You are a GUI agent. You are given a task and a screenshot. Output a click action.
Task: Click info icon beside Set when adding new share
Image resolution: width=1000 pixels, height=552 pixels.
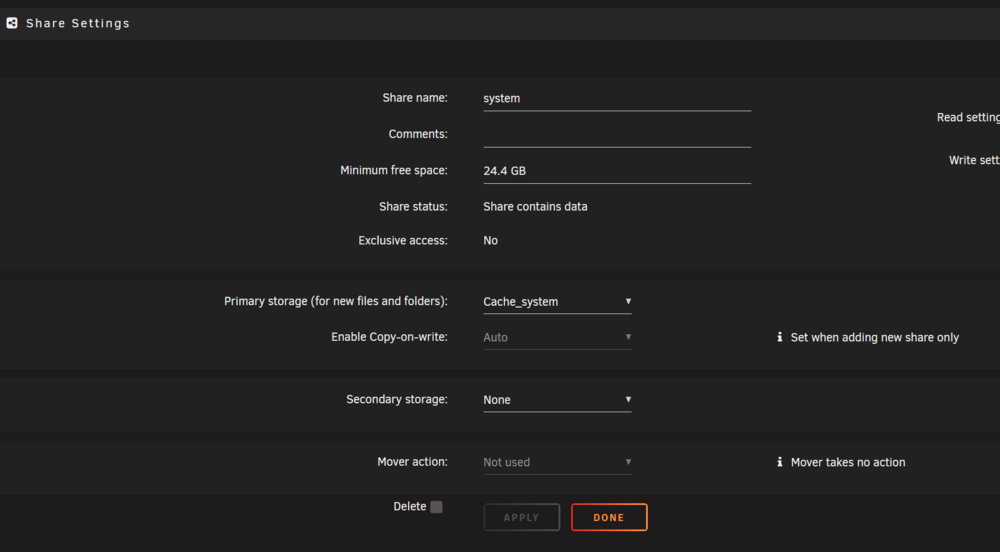point(779,337)
